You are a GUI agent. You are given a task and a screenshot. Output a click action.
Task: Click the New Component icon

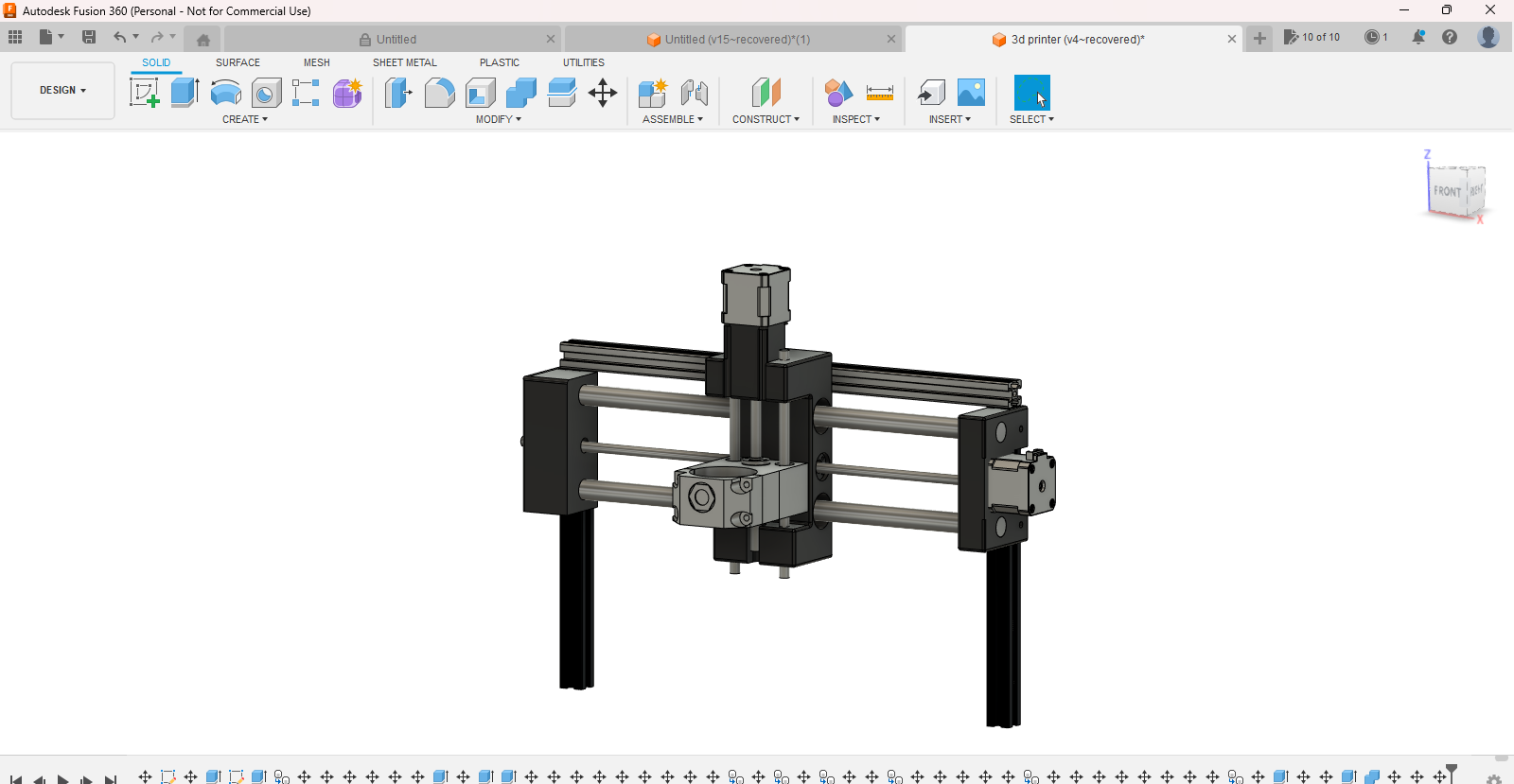coord(653,93)
